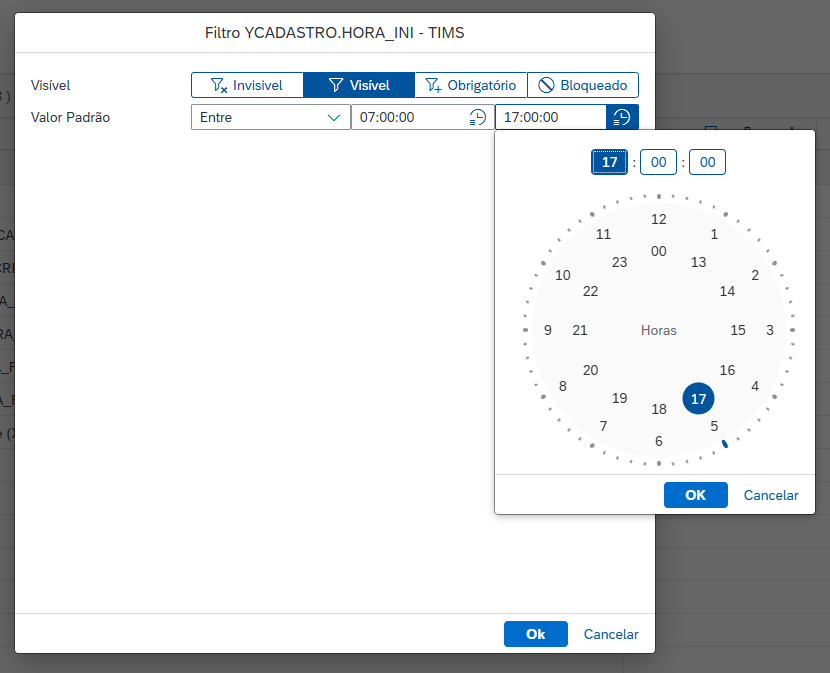The image size is (830, 673).
Task: Pick hour 10 on the clock
Action: point(563,275)
